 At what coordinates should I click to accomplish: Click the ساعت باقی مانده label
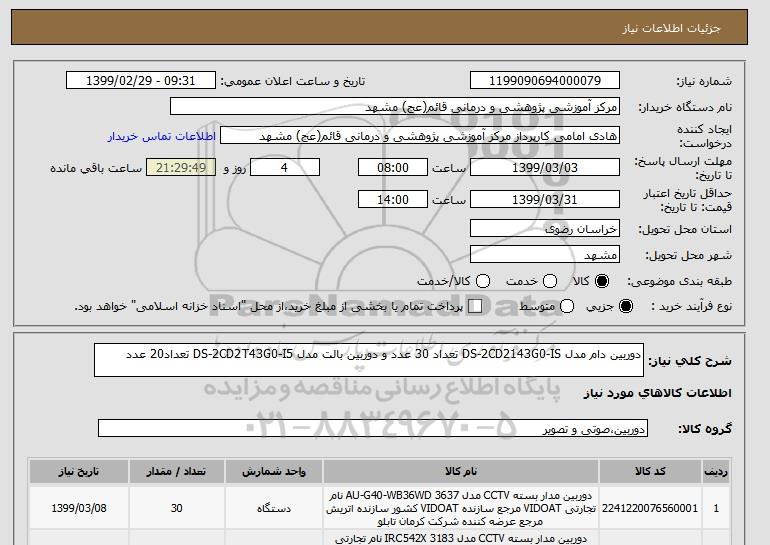click(96, 168)
